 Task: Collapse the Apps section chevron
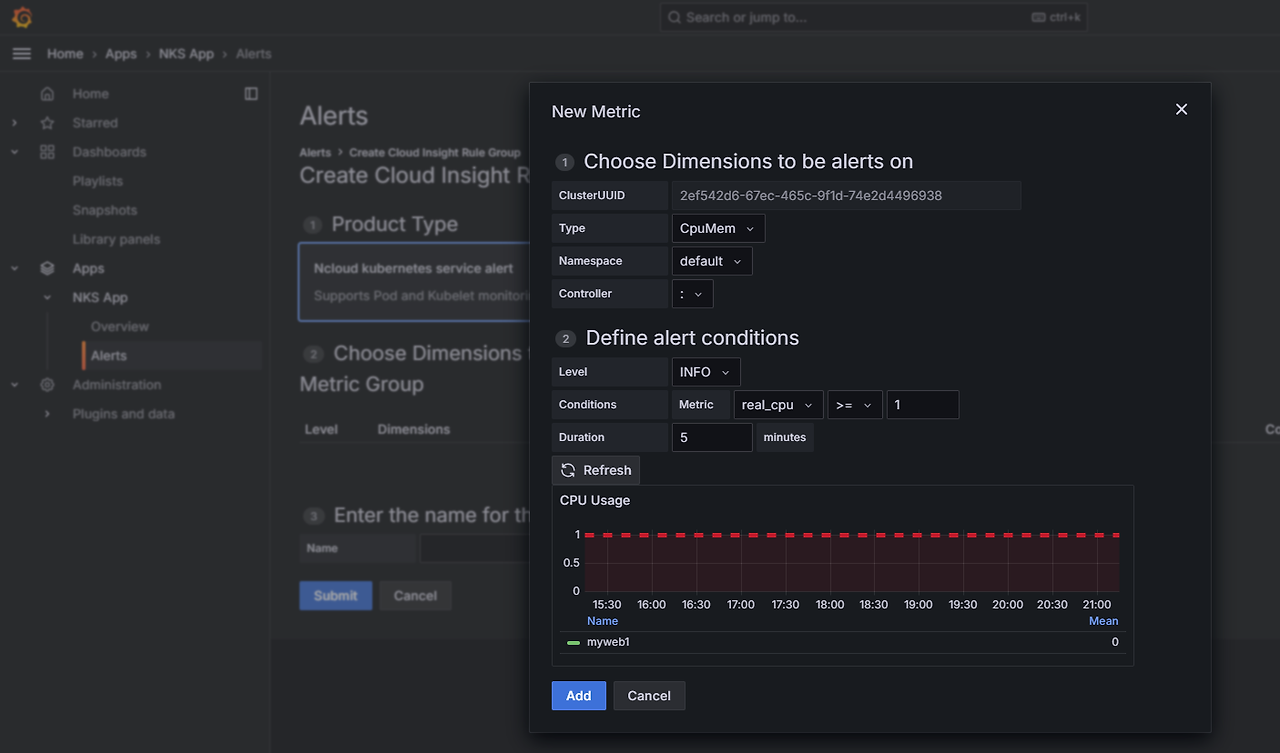point(14,268)
